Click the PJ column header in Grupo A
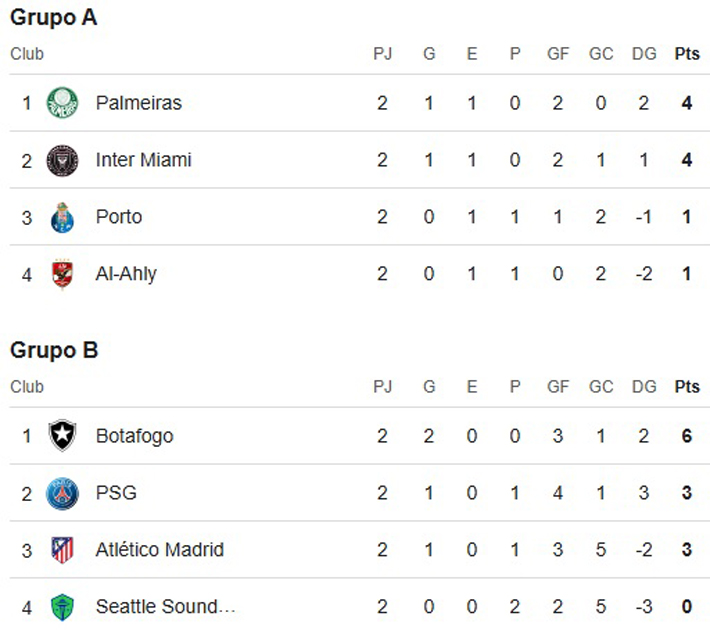Image resolution: width=710 pixels, height=634 pixels. (382, 54)
